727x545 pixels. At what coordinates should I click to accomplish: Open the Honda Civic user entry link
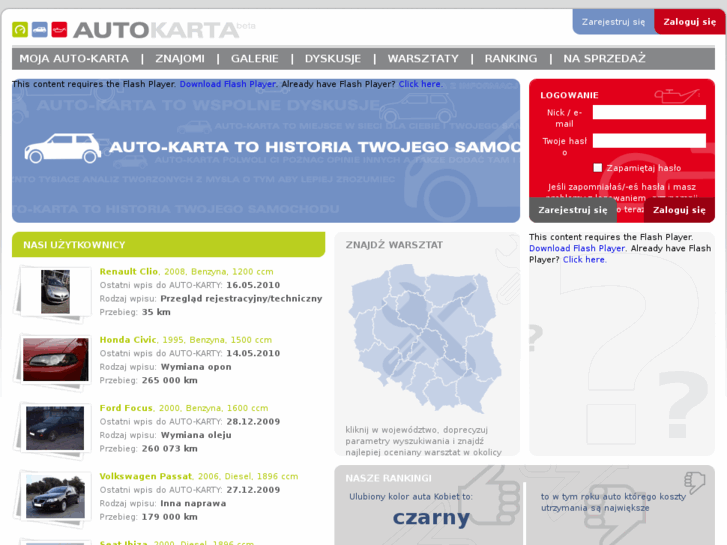(x=128, y=340)
